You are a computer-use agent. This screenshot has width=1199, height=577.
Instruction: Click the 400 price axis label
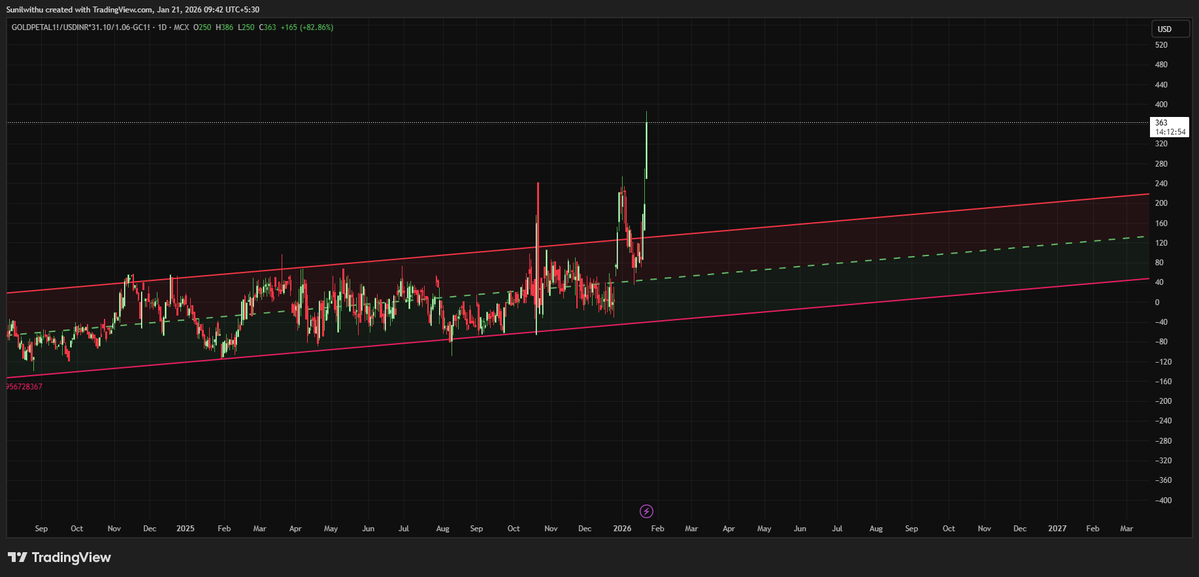(1162, 104)
